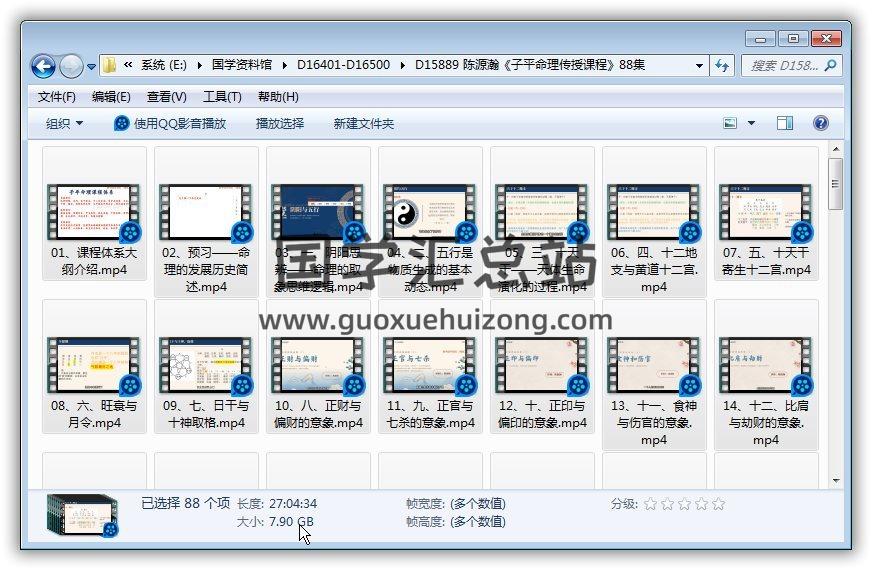Select video 04 五行是物质生成的基本动态
The image size is (872, 570).
click(x=430, y=222)
